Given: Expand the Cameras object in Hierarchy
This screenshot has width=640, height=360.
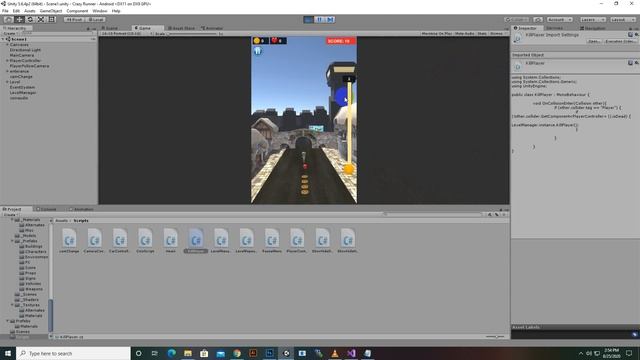Looking at the screenshot, I should (7, 44).
